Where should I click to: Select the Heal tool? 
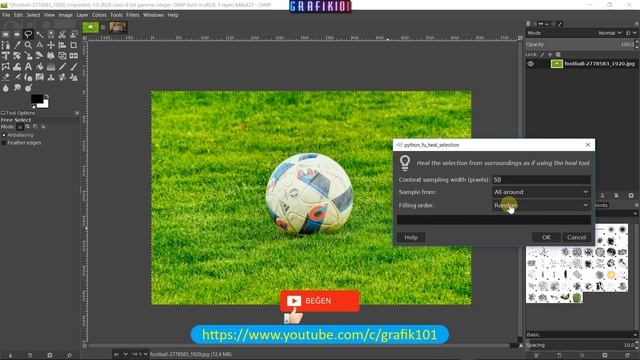(62, 77)
